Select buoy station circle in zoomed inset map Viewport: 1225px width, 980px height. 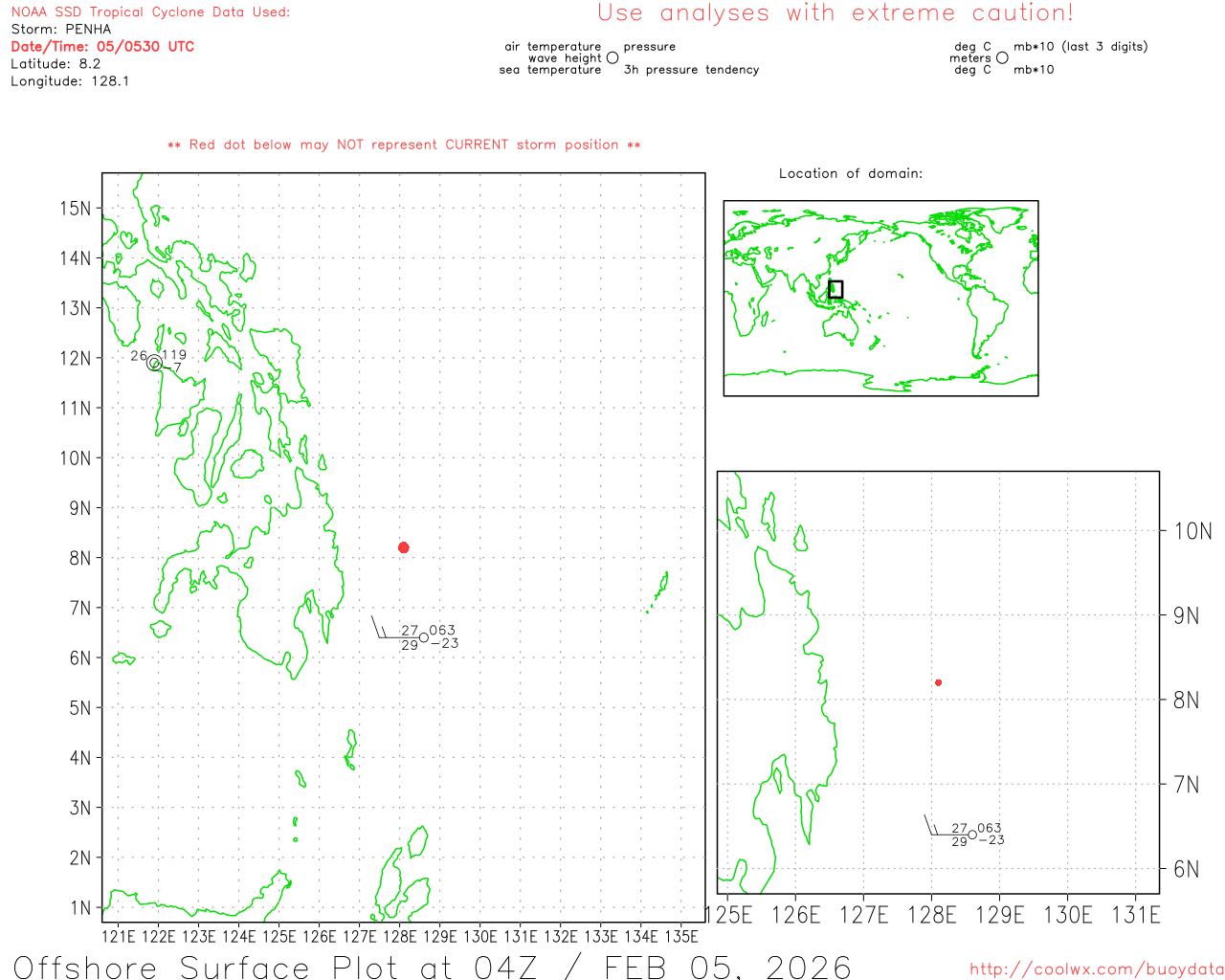[x=972, y=835]
